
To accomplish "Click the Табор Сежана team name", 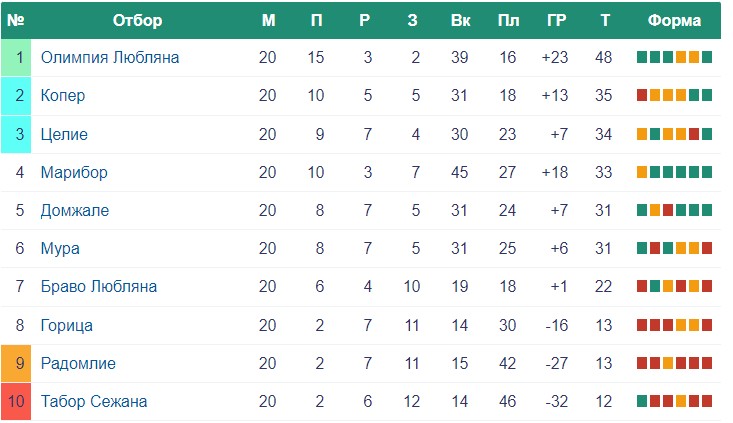I will click(x=94, y=401).
